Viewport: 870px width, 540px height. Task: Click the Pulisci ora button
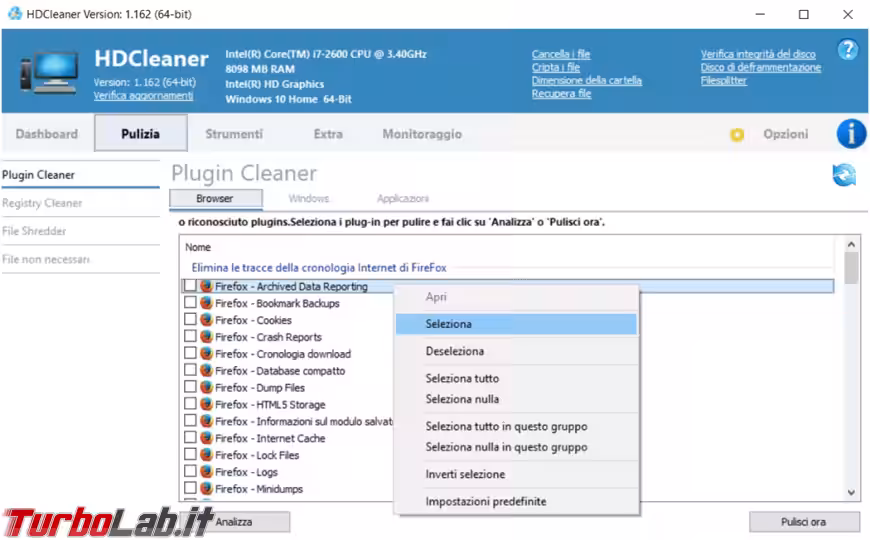804,522
